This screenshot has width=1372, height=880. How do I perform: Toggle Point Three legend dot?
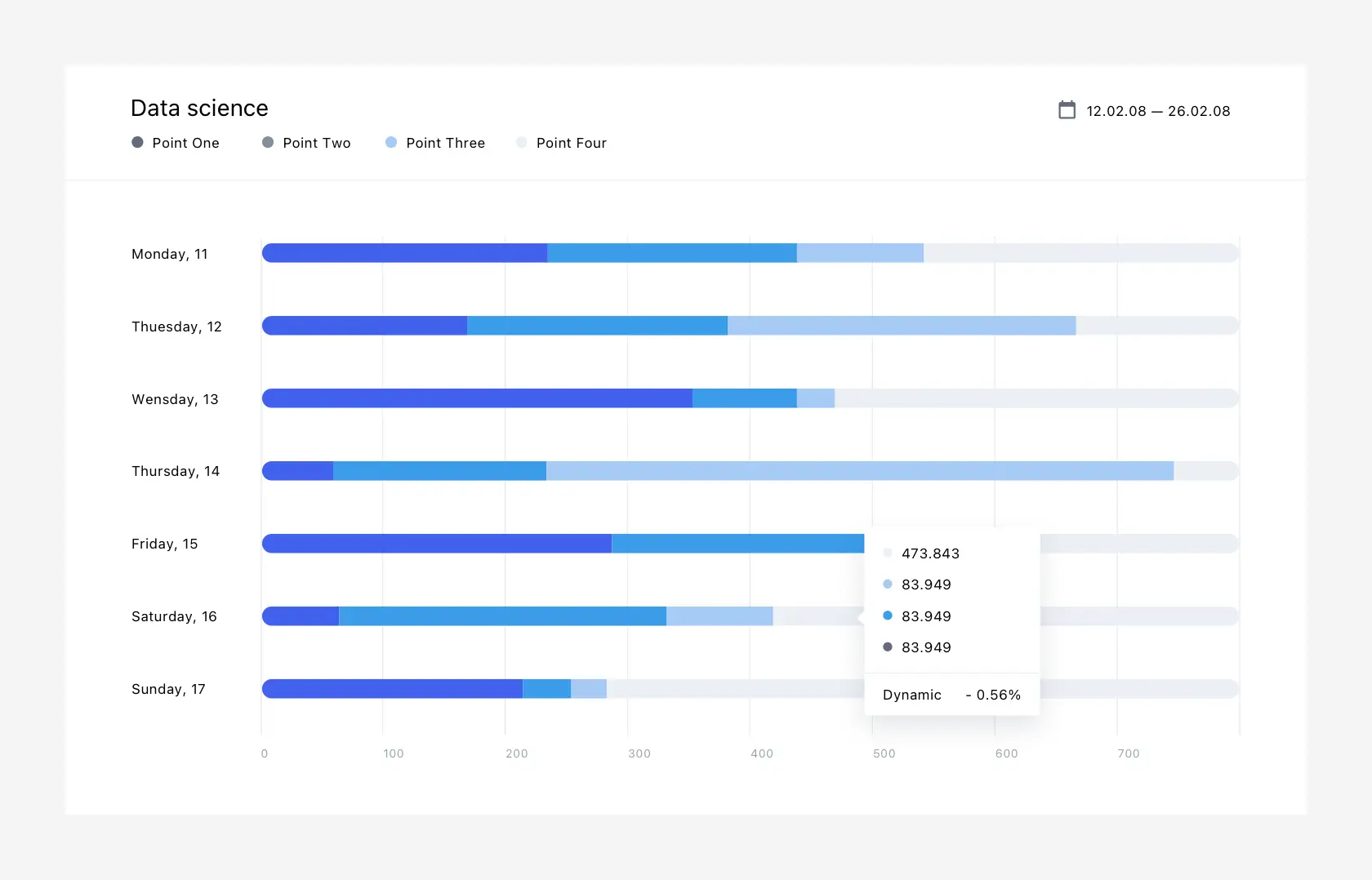pos(391,143)
